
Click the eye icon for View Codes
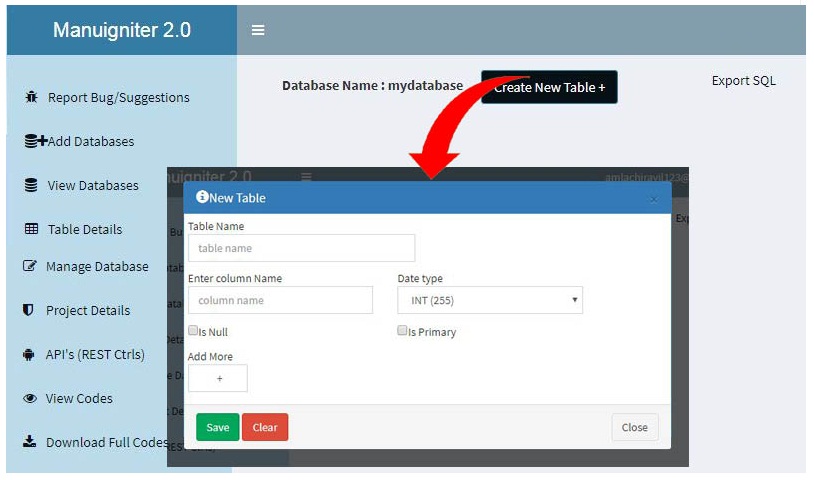pos(29,398)
